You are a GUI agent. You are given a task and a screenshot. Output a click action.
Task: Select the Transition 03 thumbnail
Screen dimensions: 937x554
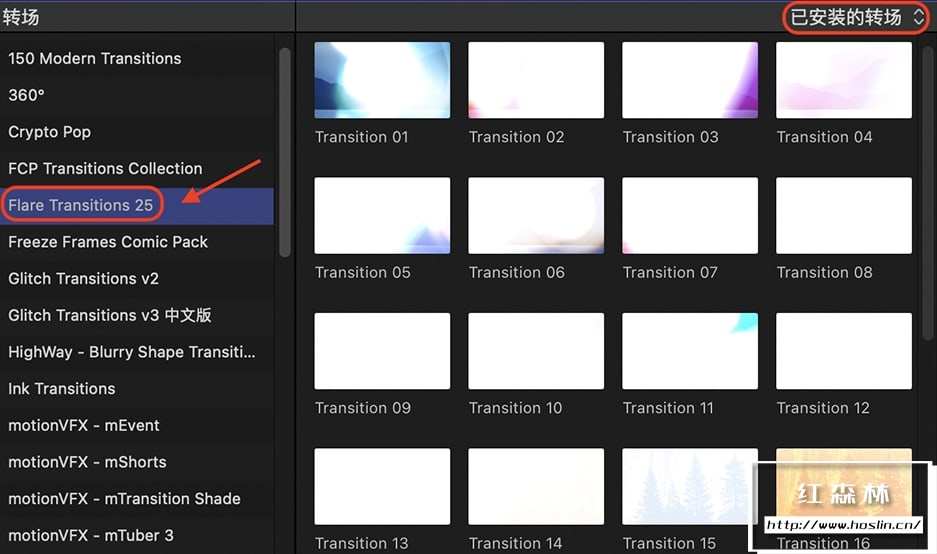pos(690,80)
